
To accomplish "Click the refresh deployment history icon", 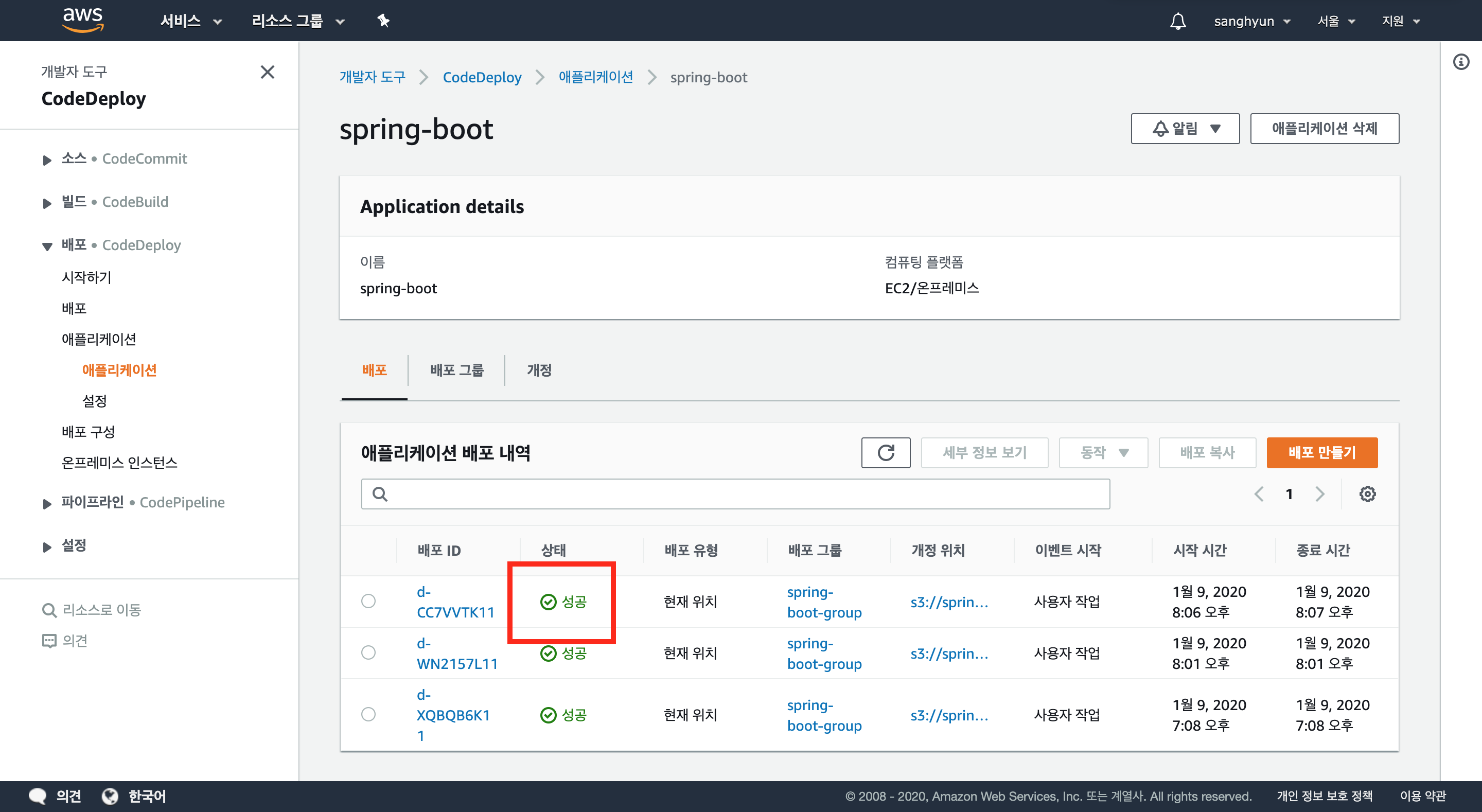I will (x=886, y=452).
